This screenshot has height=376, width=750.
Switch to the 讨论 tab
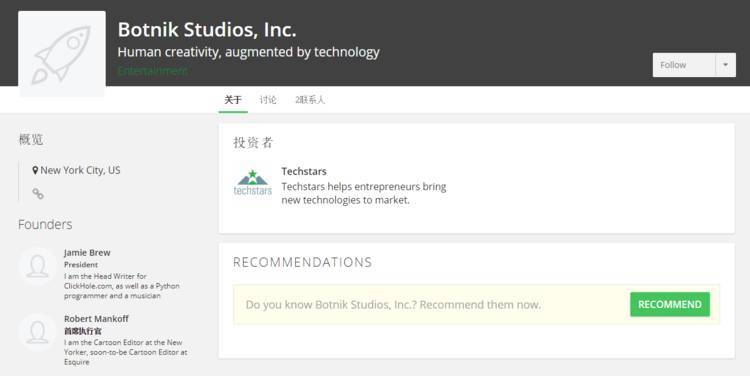(x=268, y=100)
